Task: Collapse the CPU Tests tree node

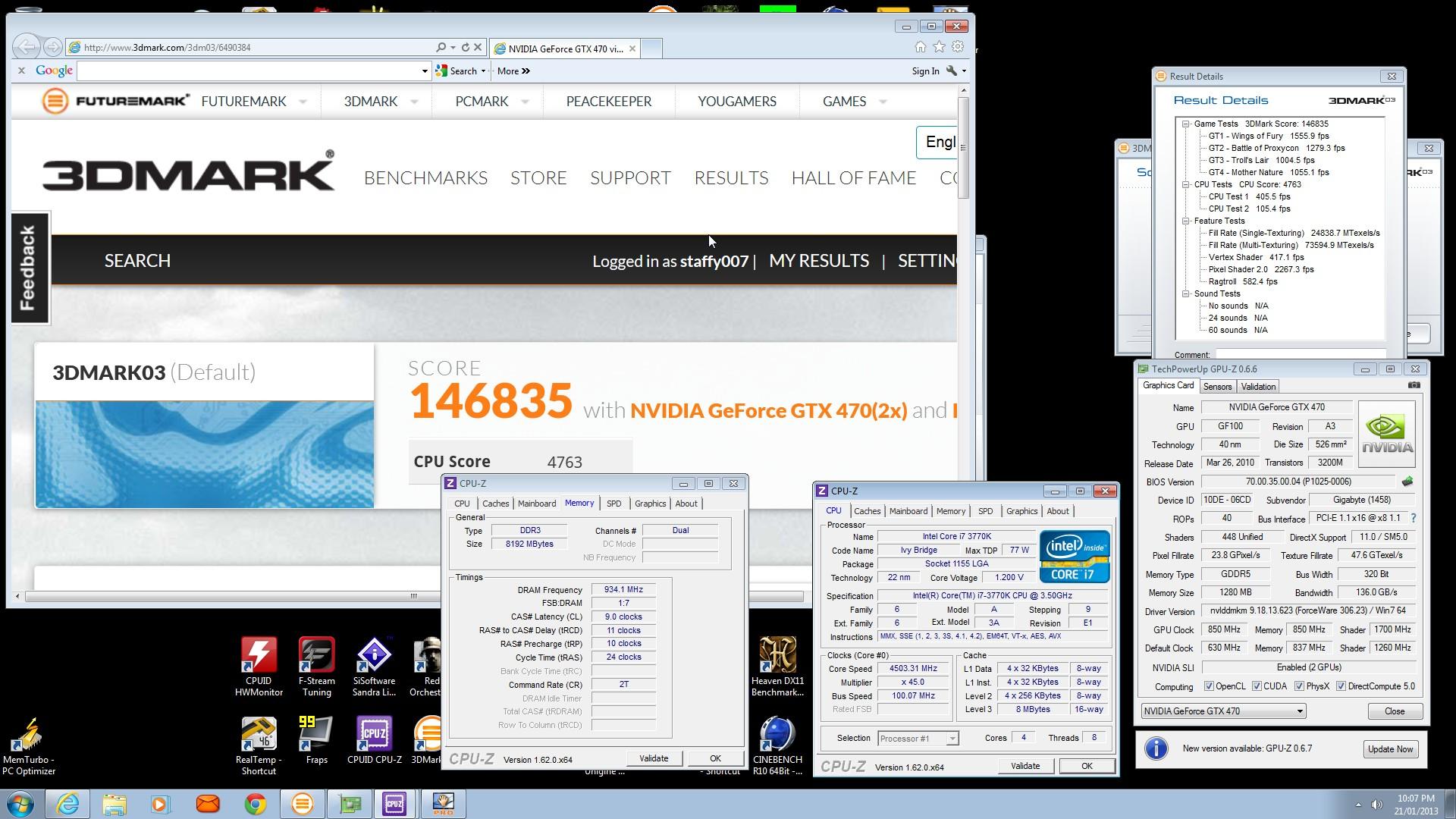Action: pyautogui.click(x=1186, y=184)
